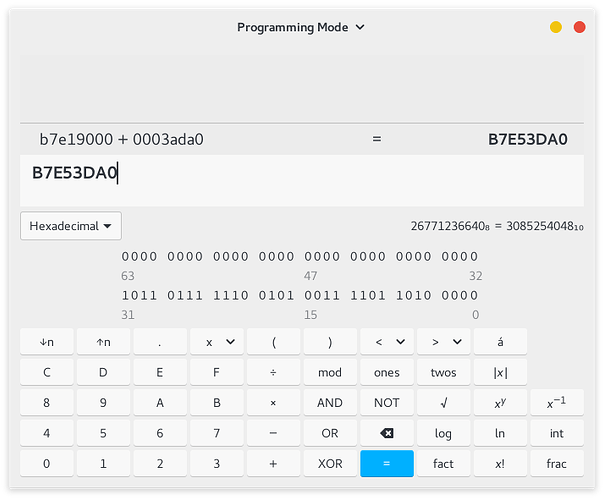
Task: Click the yellow minimize window button
Action: [x=556, y=27]
